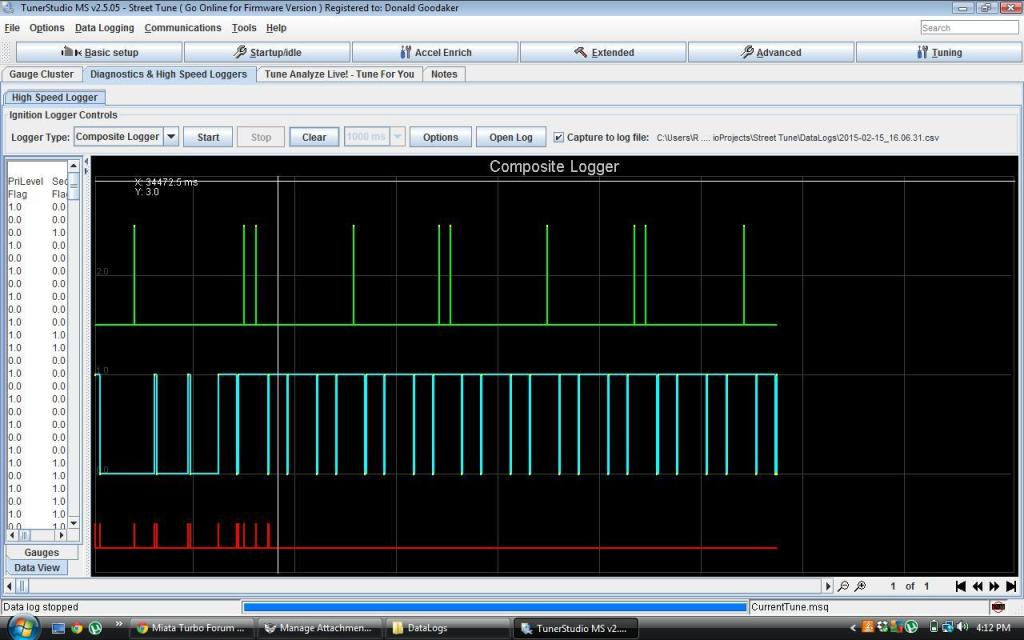Expand the Logger Type dropdown
This screenshot has width=1024, height=640.
170,137
